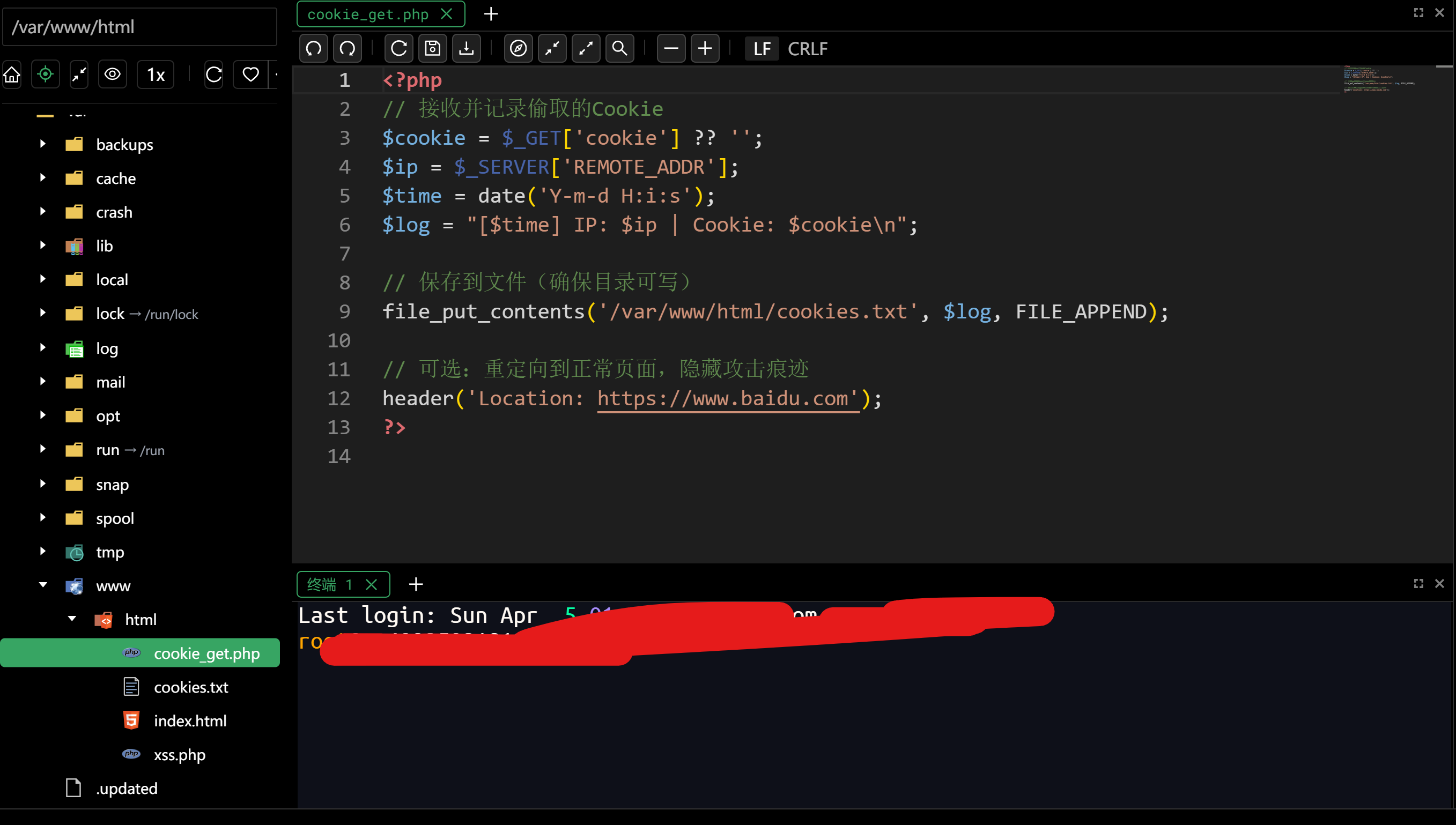Click the home icon in file panel
This screenshot has width=1456, height=825.
point(12,74)
